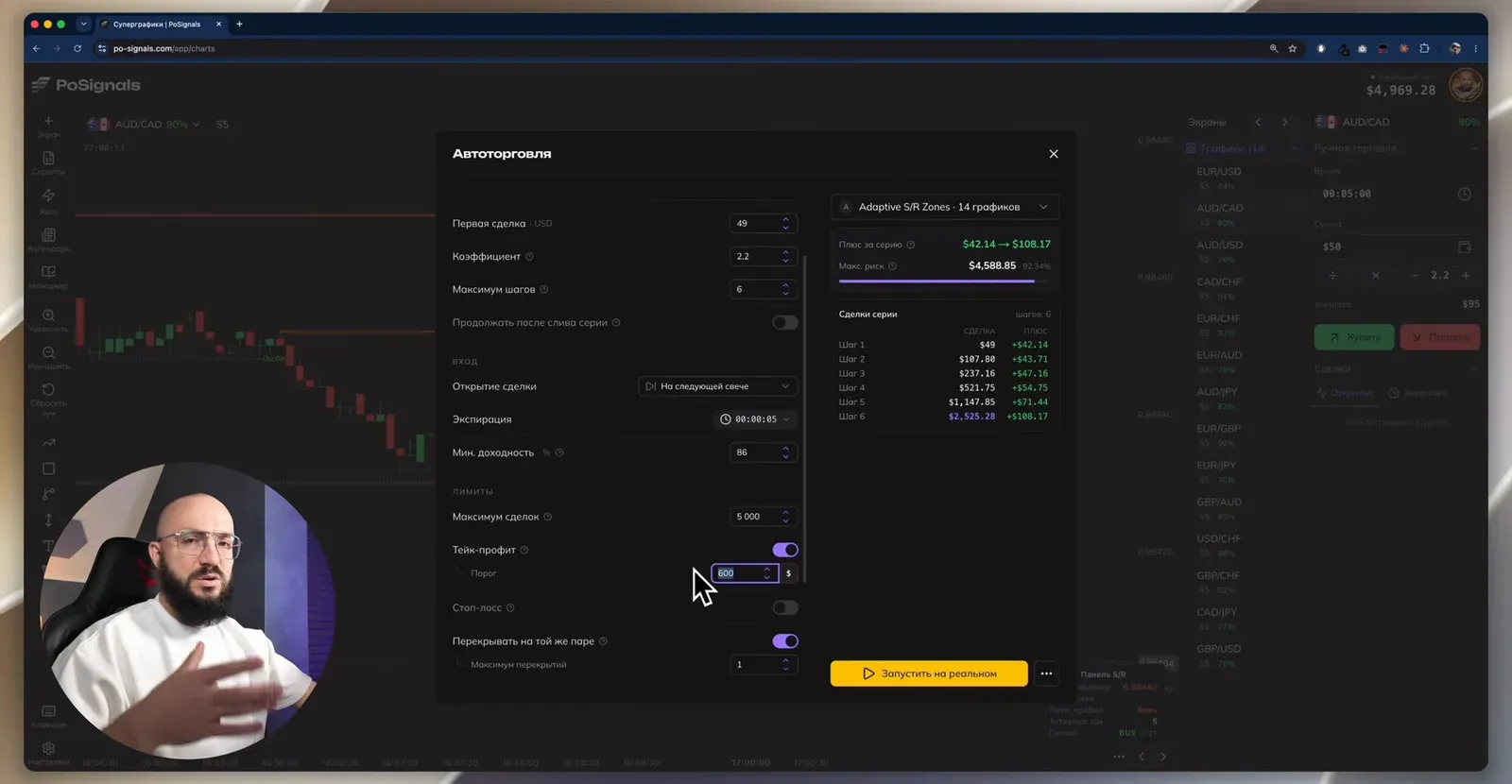Screen dimensions: 1512x784
Task: Open the AUD/CAD pair dropdown above chart
Action: pos(145,125)
